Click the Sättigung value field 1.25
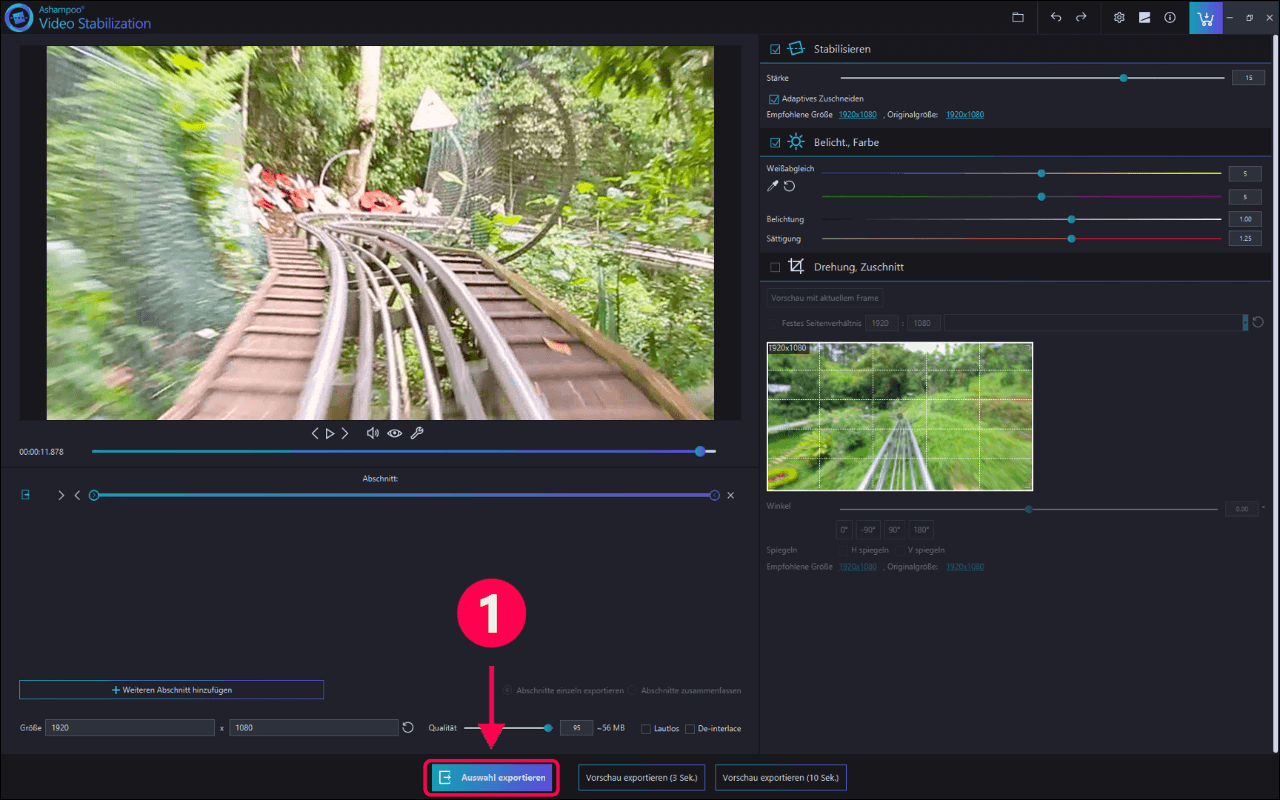 click(x=1245, y=239)
